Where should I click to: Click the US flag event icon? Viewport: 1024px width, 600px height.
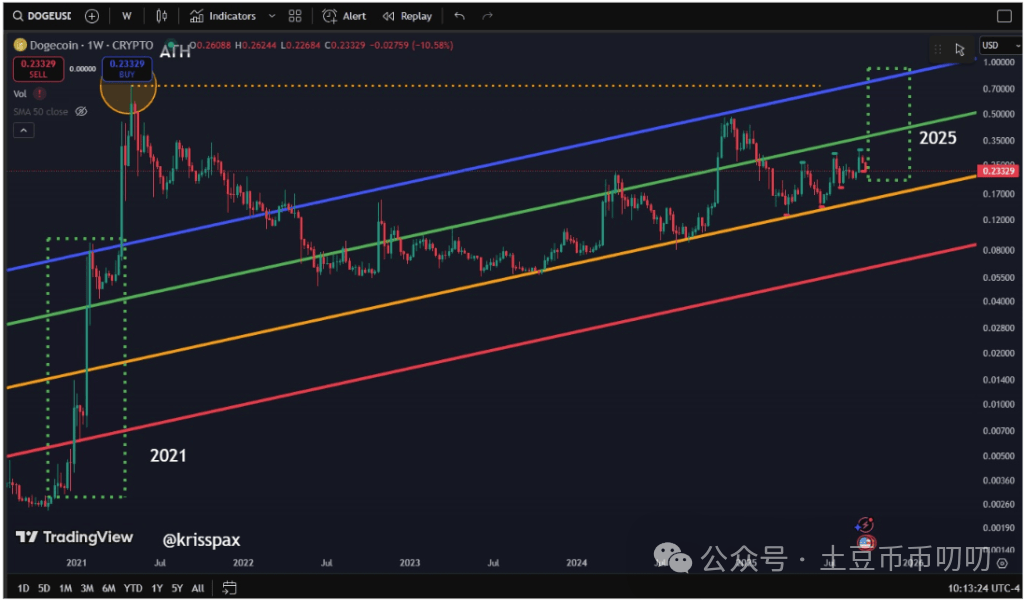coord(866,543)
